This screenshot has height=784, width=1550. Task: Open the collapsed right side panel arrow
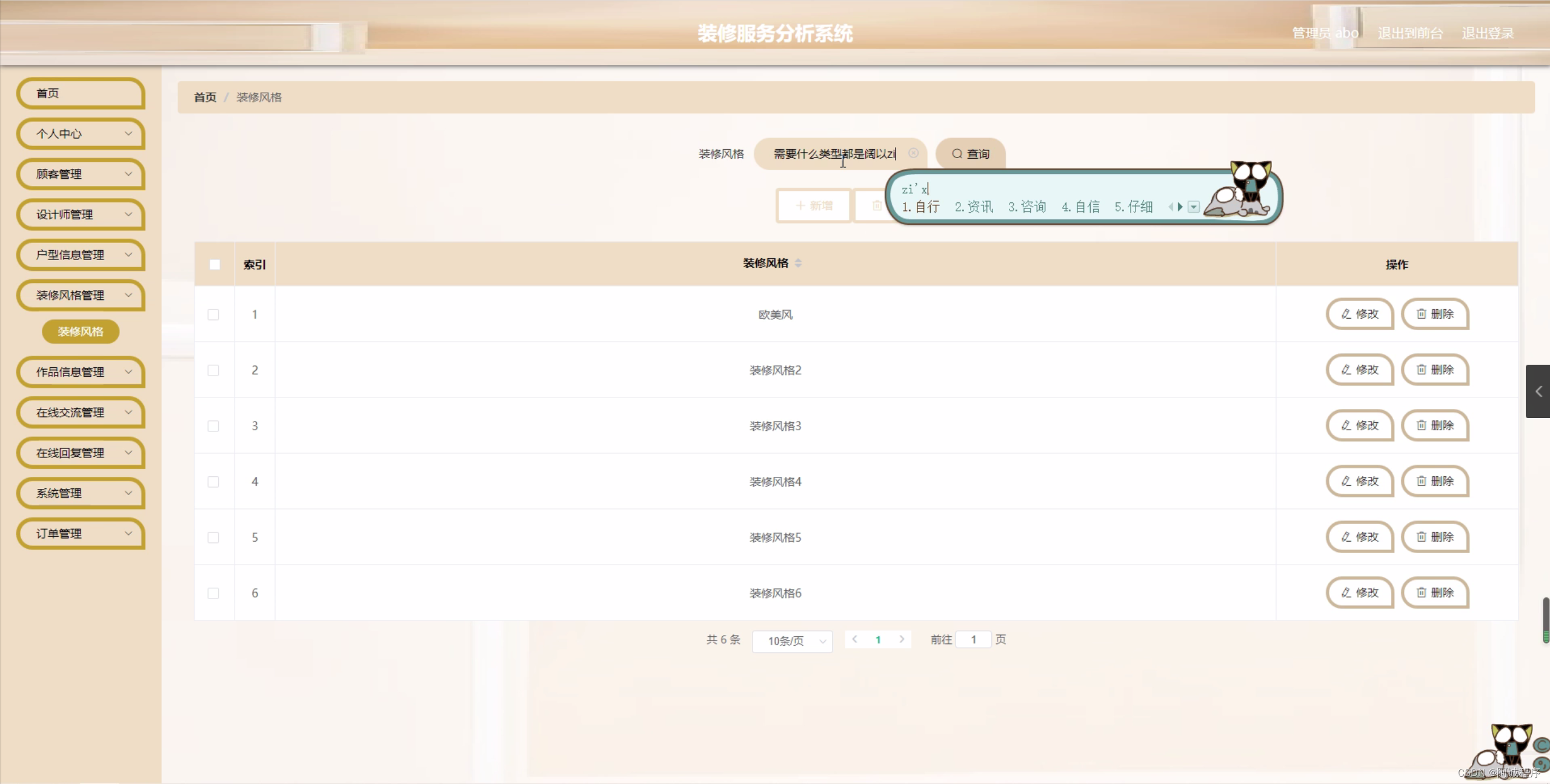pyautogui.click(x=1538, y=391)
